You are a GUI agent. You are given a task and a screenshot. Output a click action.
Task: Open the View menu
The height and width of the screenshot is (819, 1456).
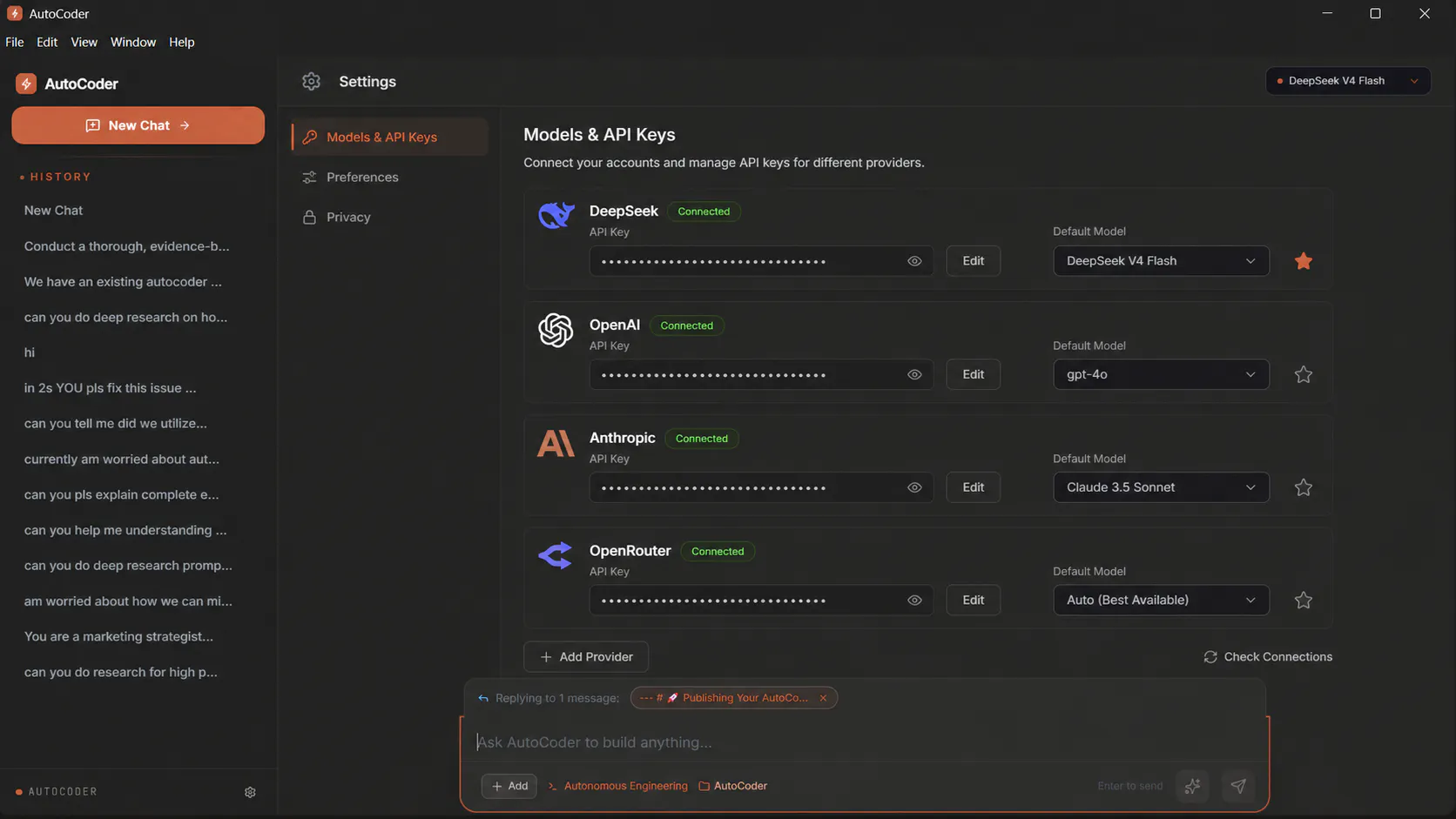pos(84,42)
